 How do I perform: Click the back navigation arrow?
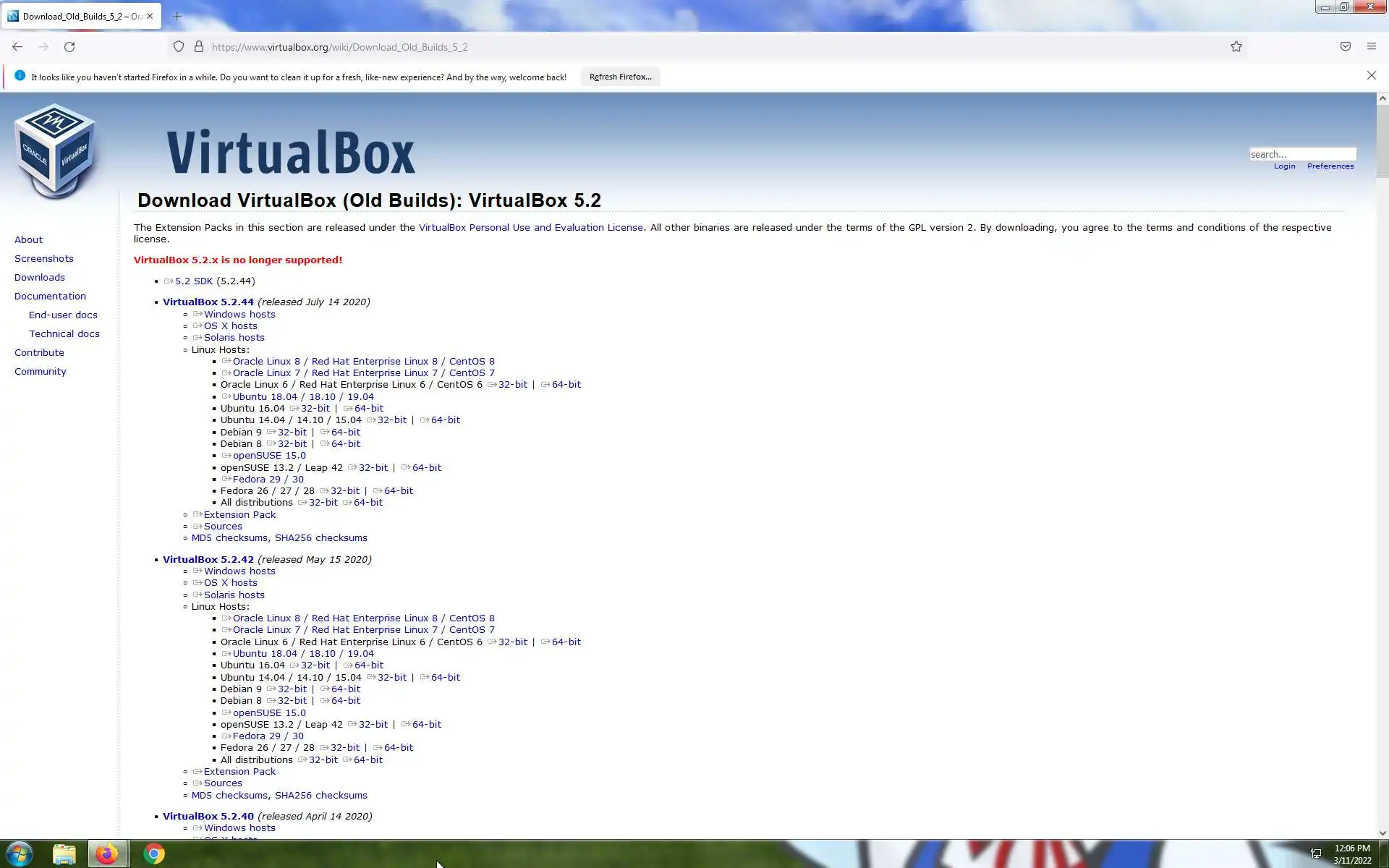click(x=17, y=47)
